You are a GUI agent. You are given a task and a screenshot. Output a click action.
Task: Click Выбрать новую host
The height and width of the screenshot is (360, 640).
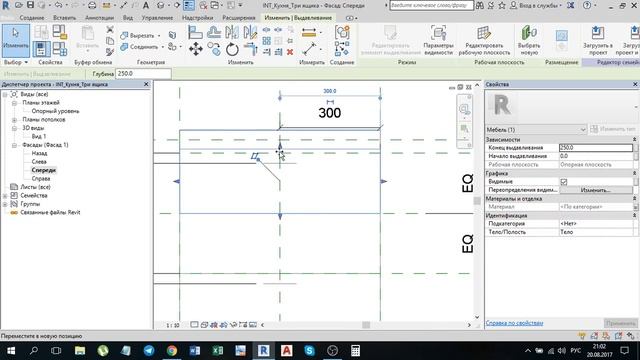point(529,40)
